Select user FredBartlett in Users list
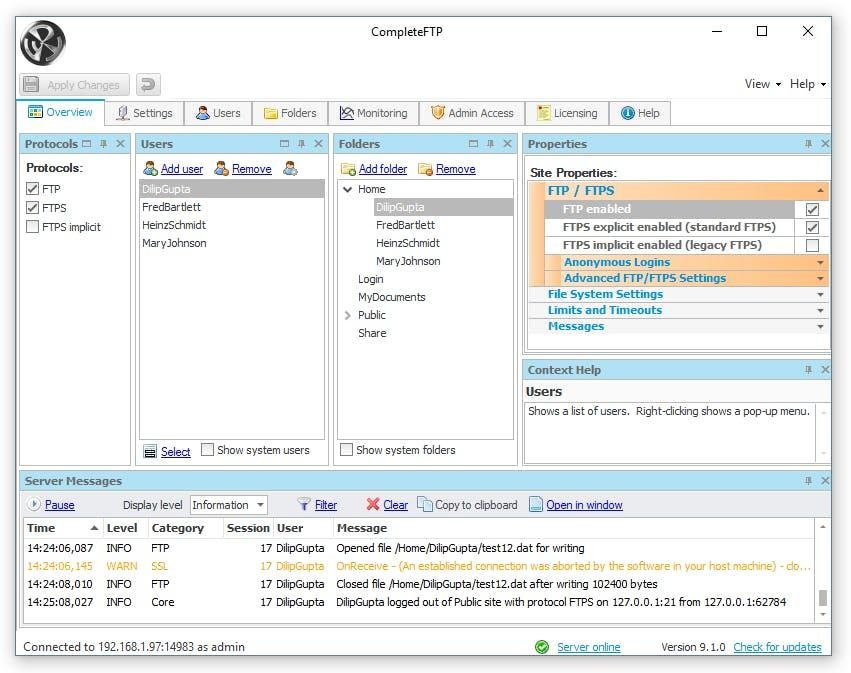The image size is (851, 673). point(172,207)
